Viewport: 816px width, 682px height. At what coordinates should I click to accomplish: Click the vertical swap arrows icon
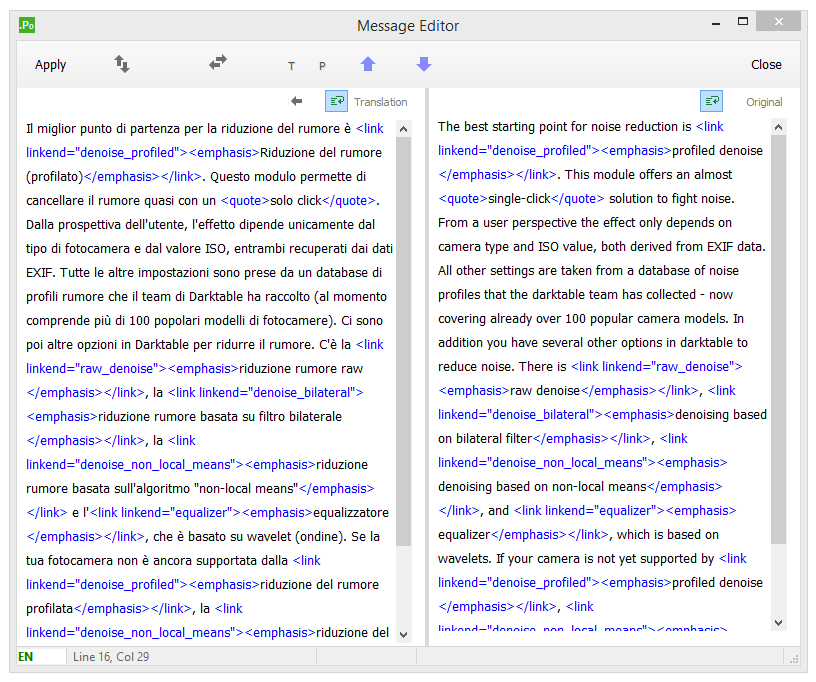[122, 64]
